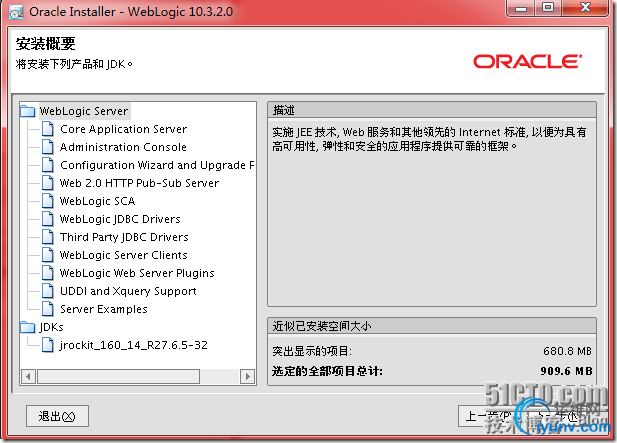Click the Web 2.0 HTTP Pub-Sub Server icon
The width and height of the screenshot is (617, 443).
[48, 183]
